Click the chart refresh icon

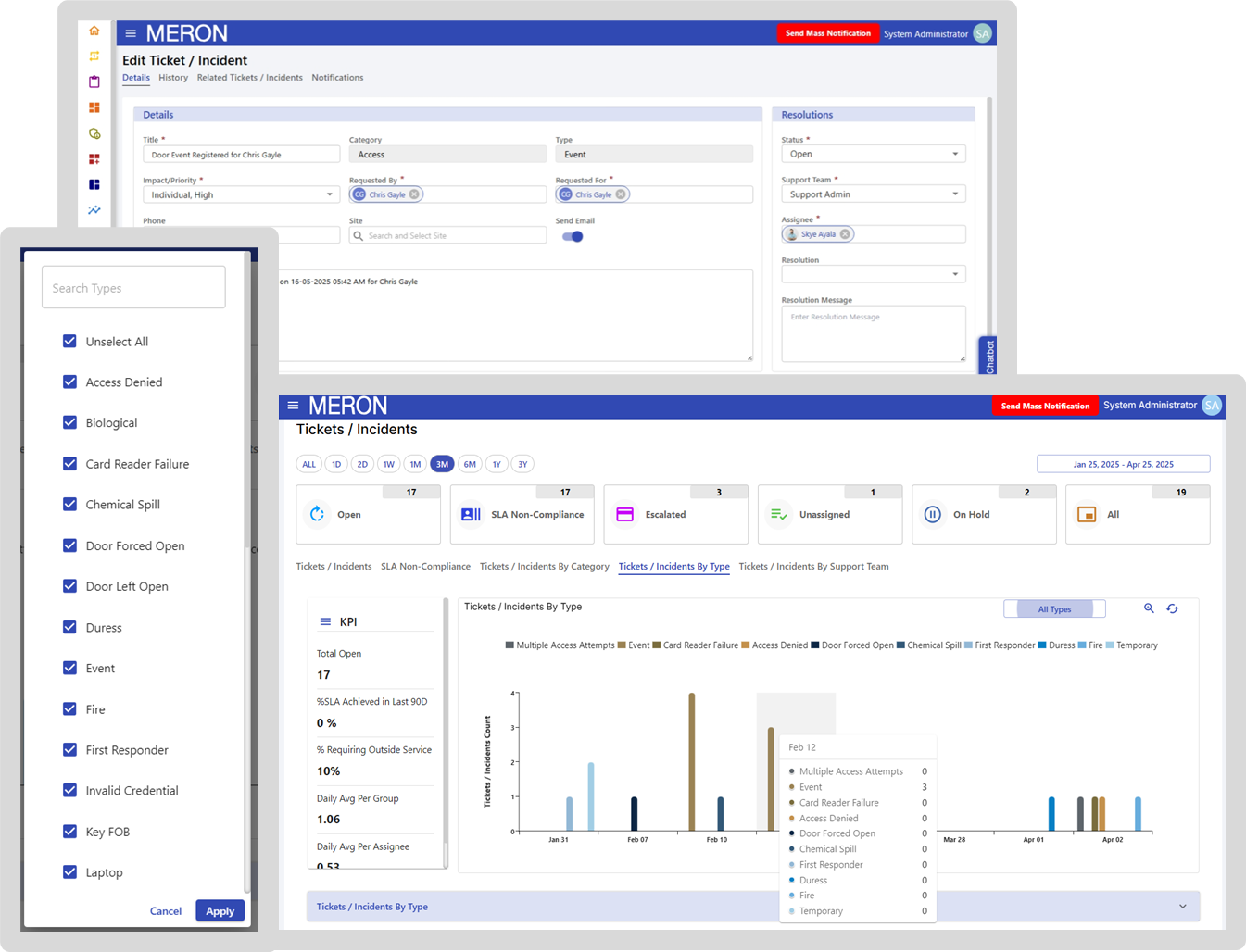tap(1172, 608)
